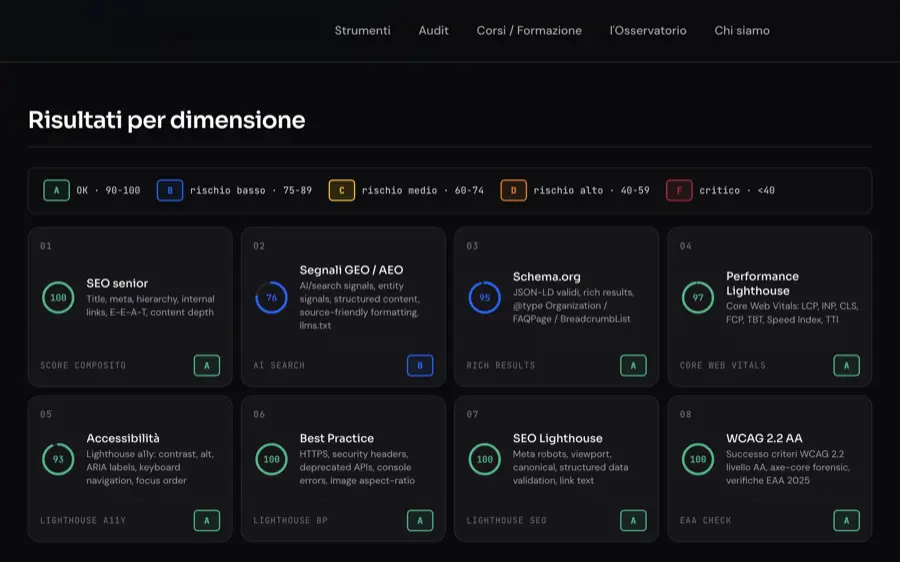Select the SEO Lighthouse card title
The height and width of the screenshot is (562, 900).
tap(557, 438)
